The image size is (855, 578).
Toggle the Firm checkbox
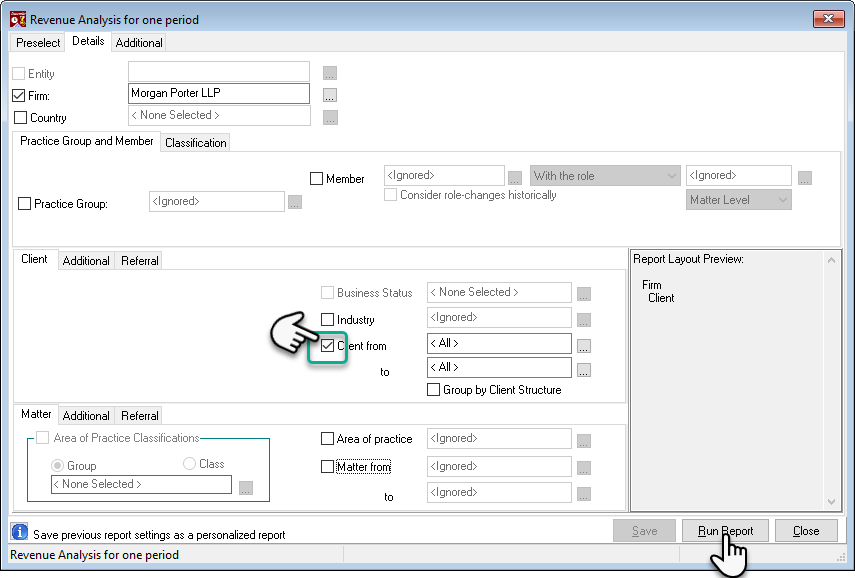pyautogui.click(x=19, y=95)
